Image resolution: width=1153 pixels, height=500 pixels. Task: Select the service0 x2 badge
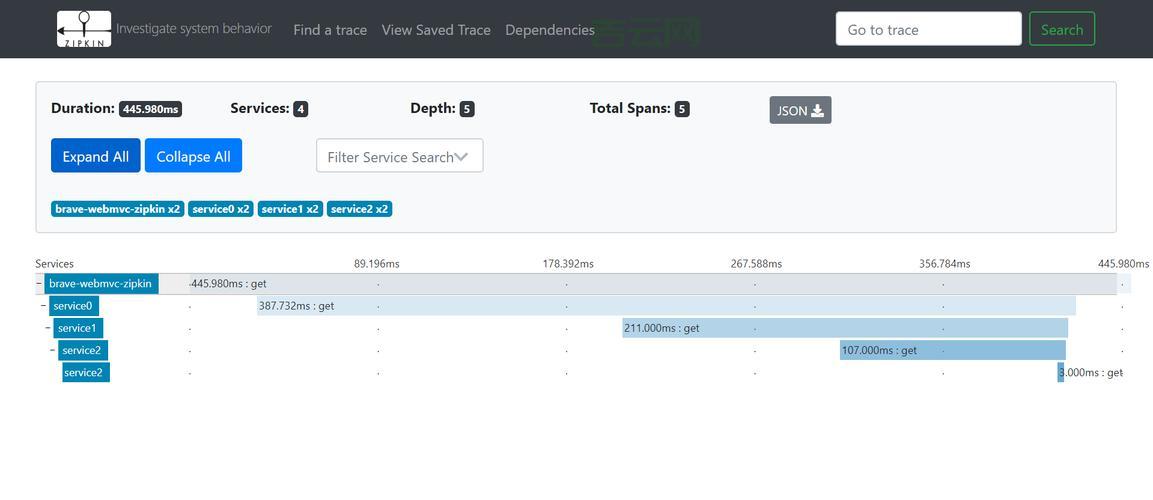[x=221, y=209]
